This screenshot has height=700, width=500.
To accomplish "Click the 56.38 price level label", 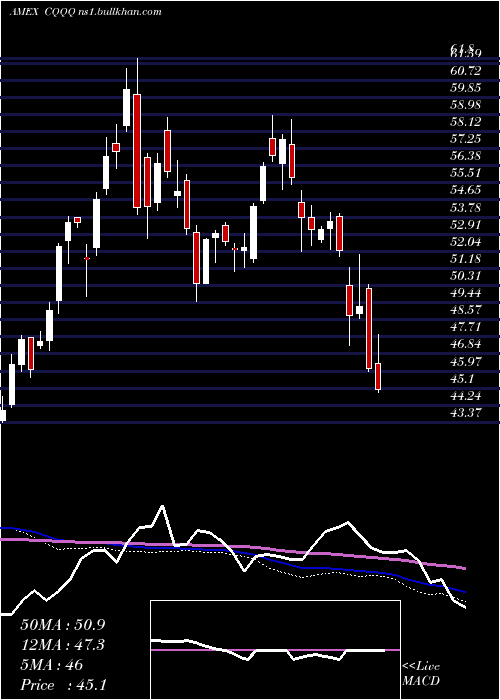I will coord(466,156).
